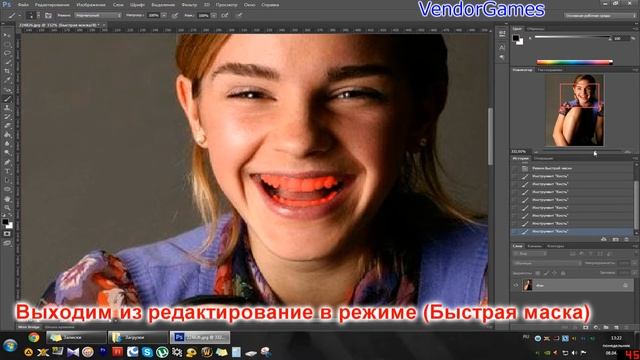Open the layer blend mode dropdown
Screen dimensions: 640x360
tap(547, 263)
